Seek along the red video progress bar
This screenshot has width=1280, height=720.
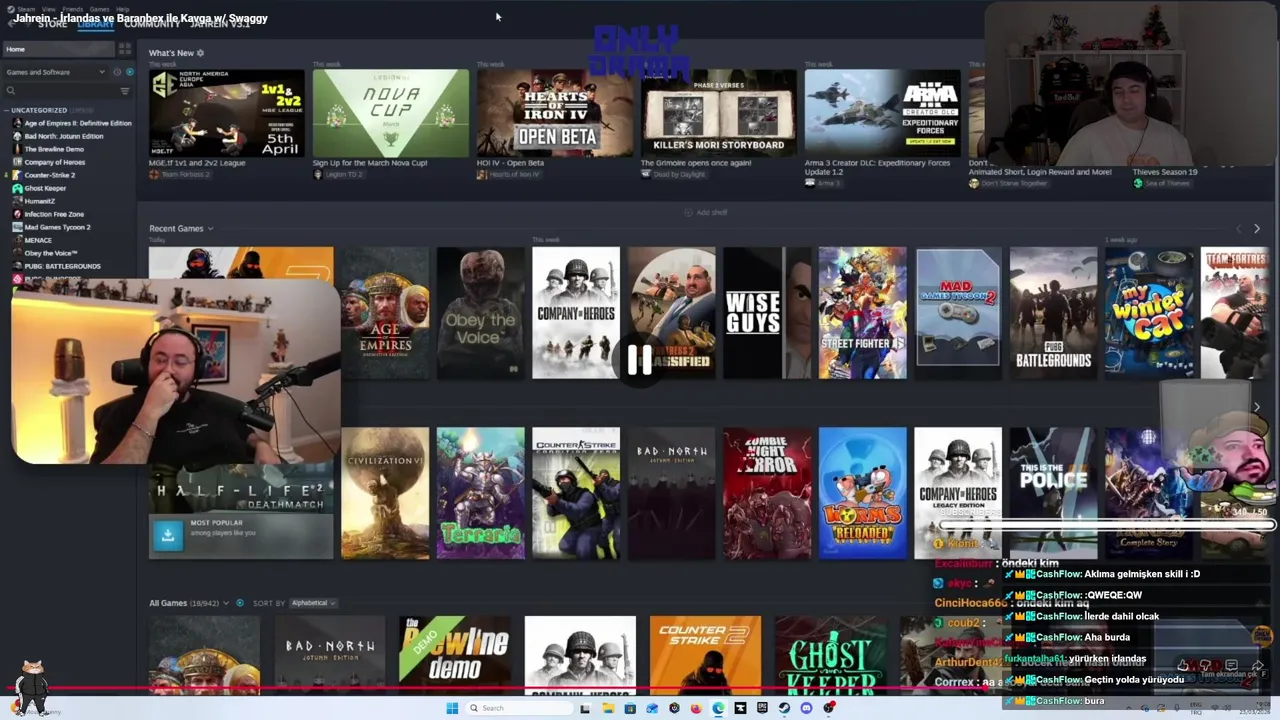pos(640,689)
